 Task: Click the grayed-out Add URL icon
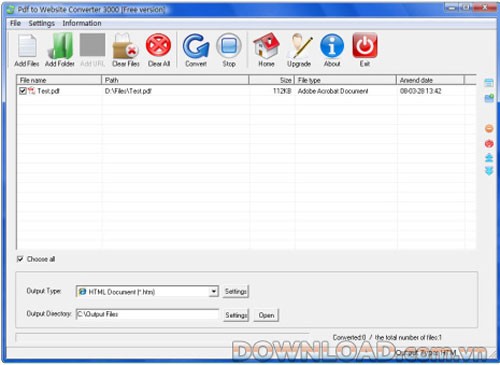[92, 45]
